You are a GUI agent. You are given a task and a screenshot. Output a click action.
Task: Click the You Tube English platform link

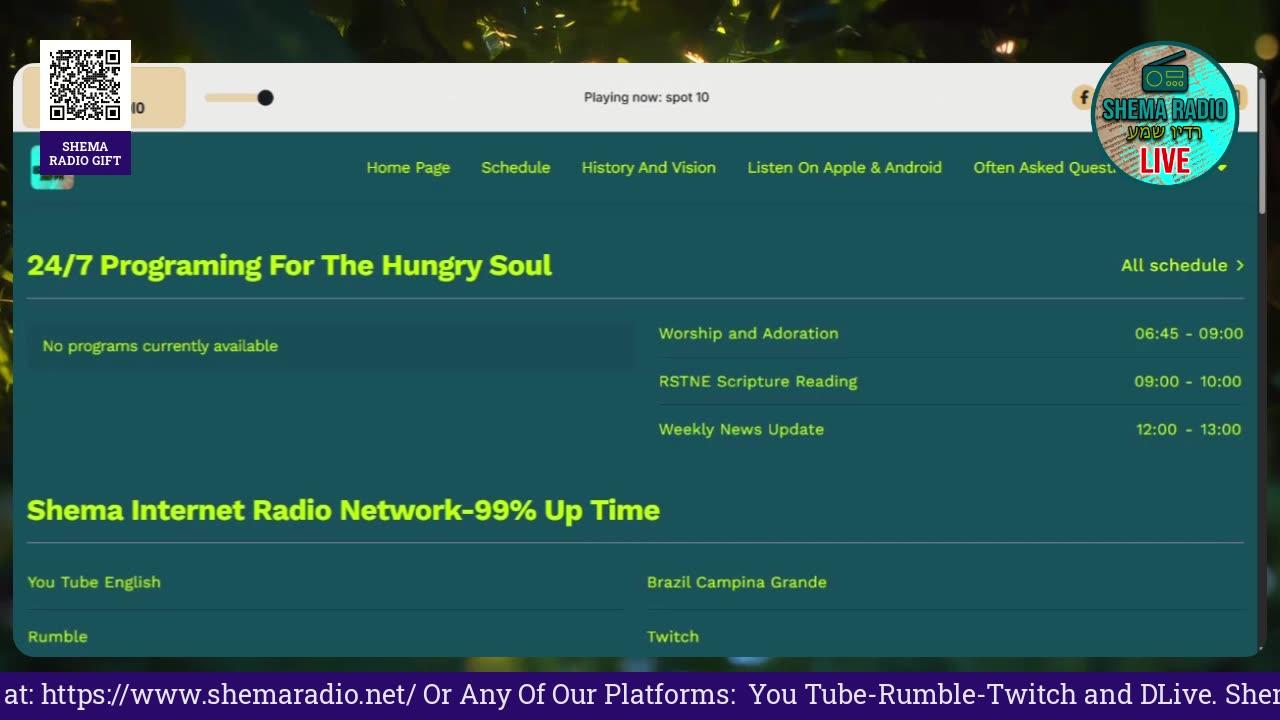(93, 582)
